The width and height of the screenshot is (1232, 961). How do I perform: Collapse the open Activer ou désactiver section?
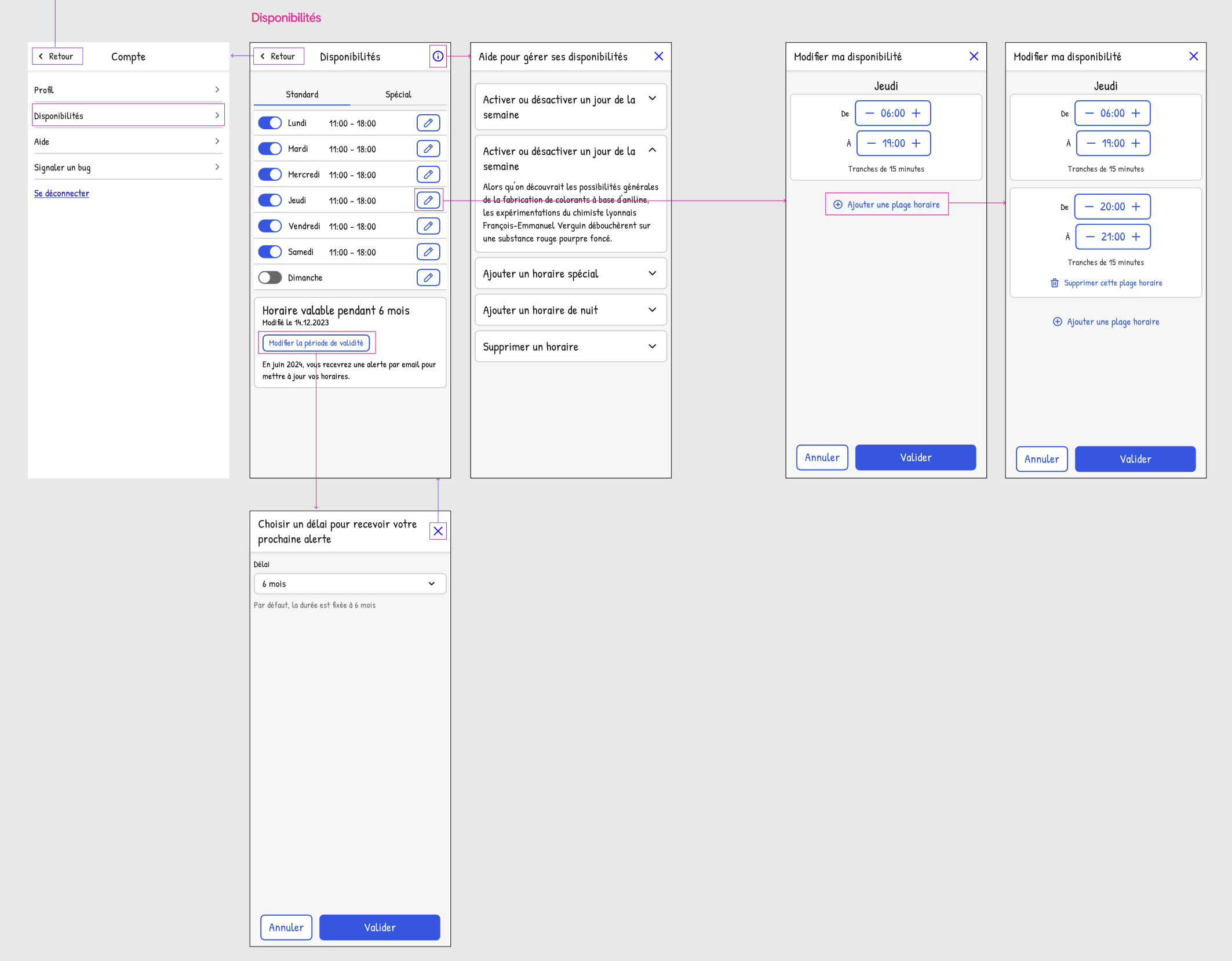tap(652, 151)
